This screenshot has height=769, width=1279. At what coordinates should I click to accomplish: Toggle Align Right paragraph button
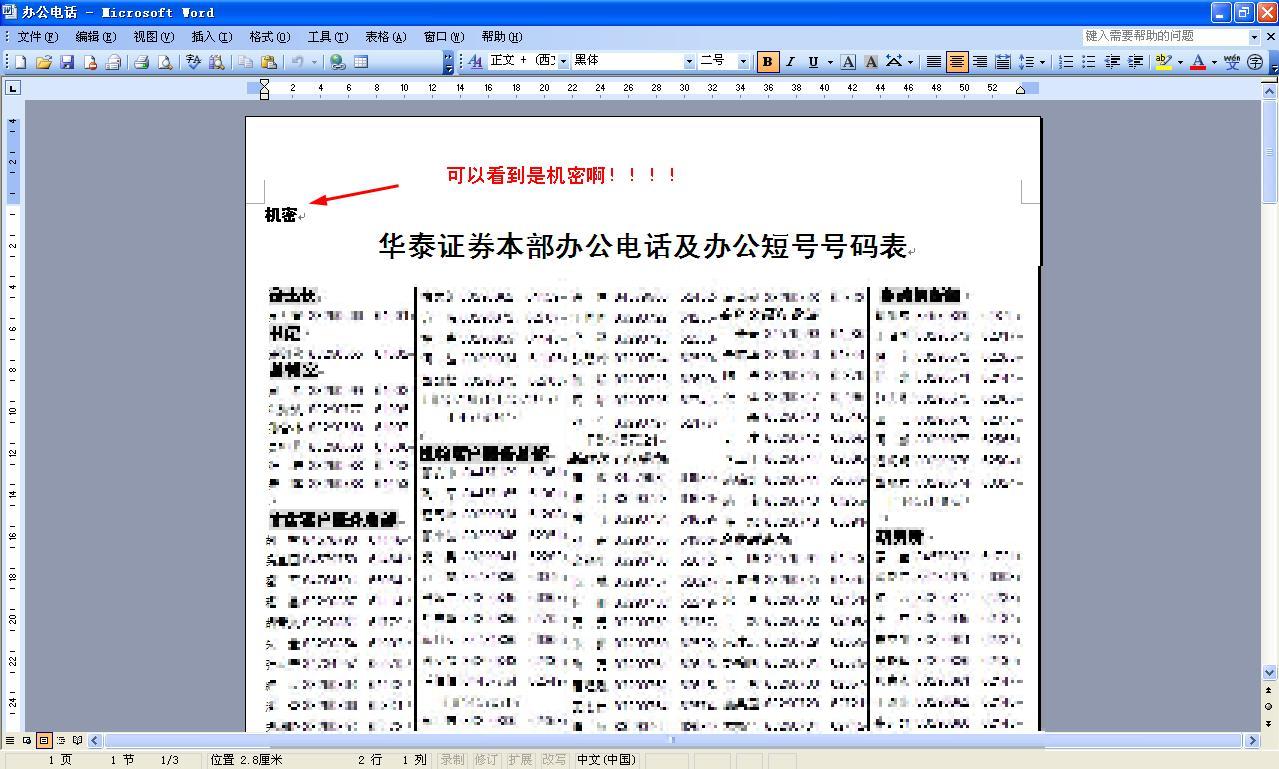point(980,62)
